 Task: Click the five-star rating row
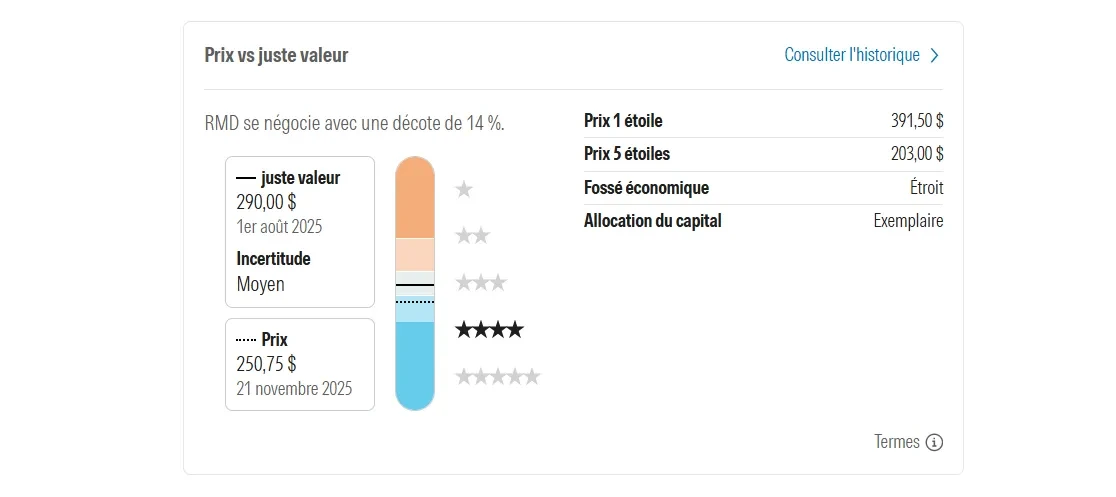click(x=497, y=377)
